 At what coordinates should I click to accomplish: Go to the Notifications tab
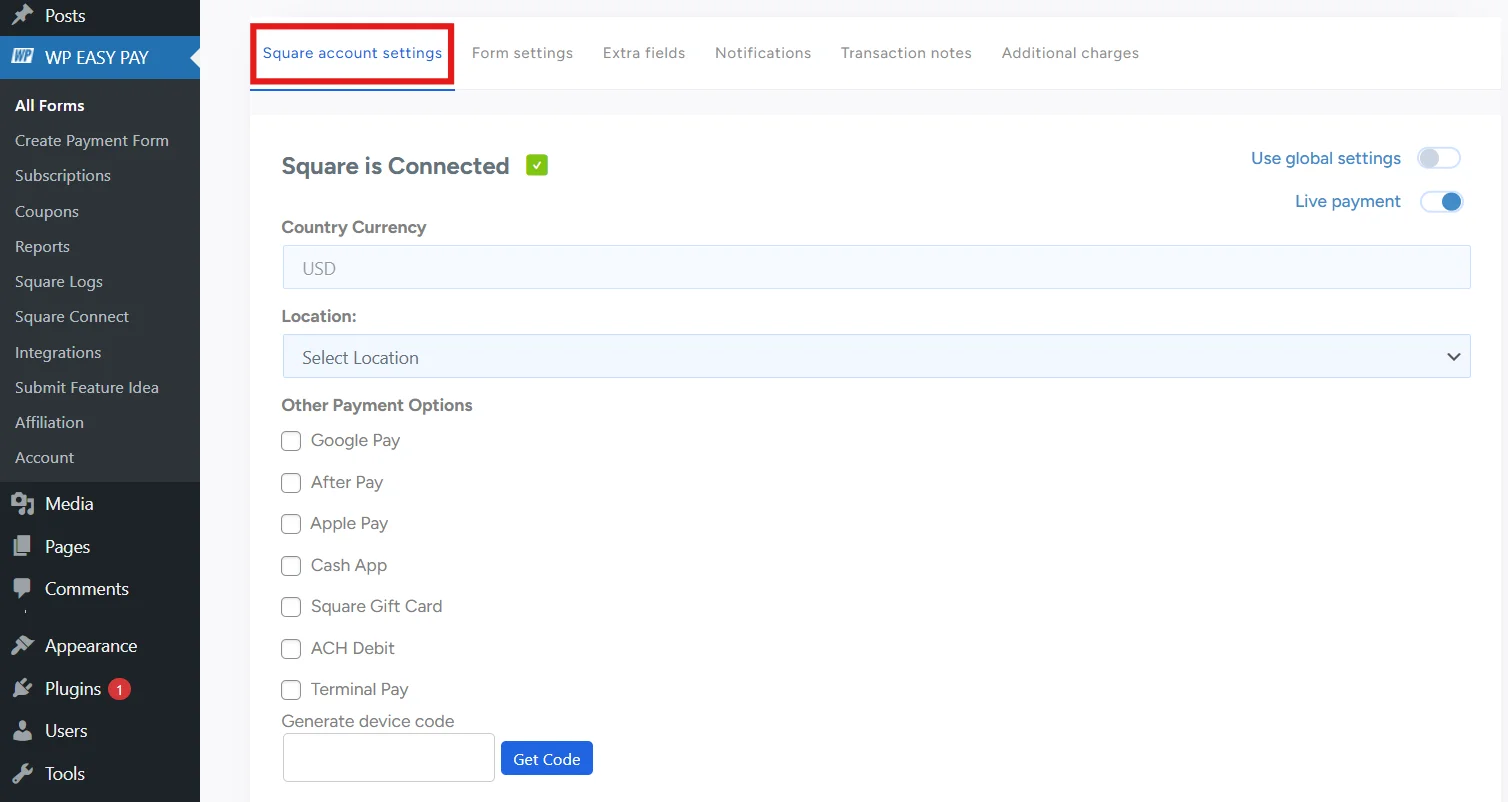click(763, 53)
